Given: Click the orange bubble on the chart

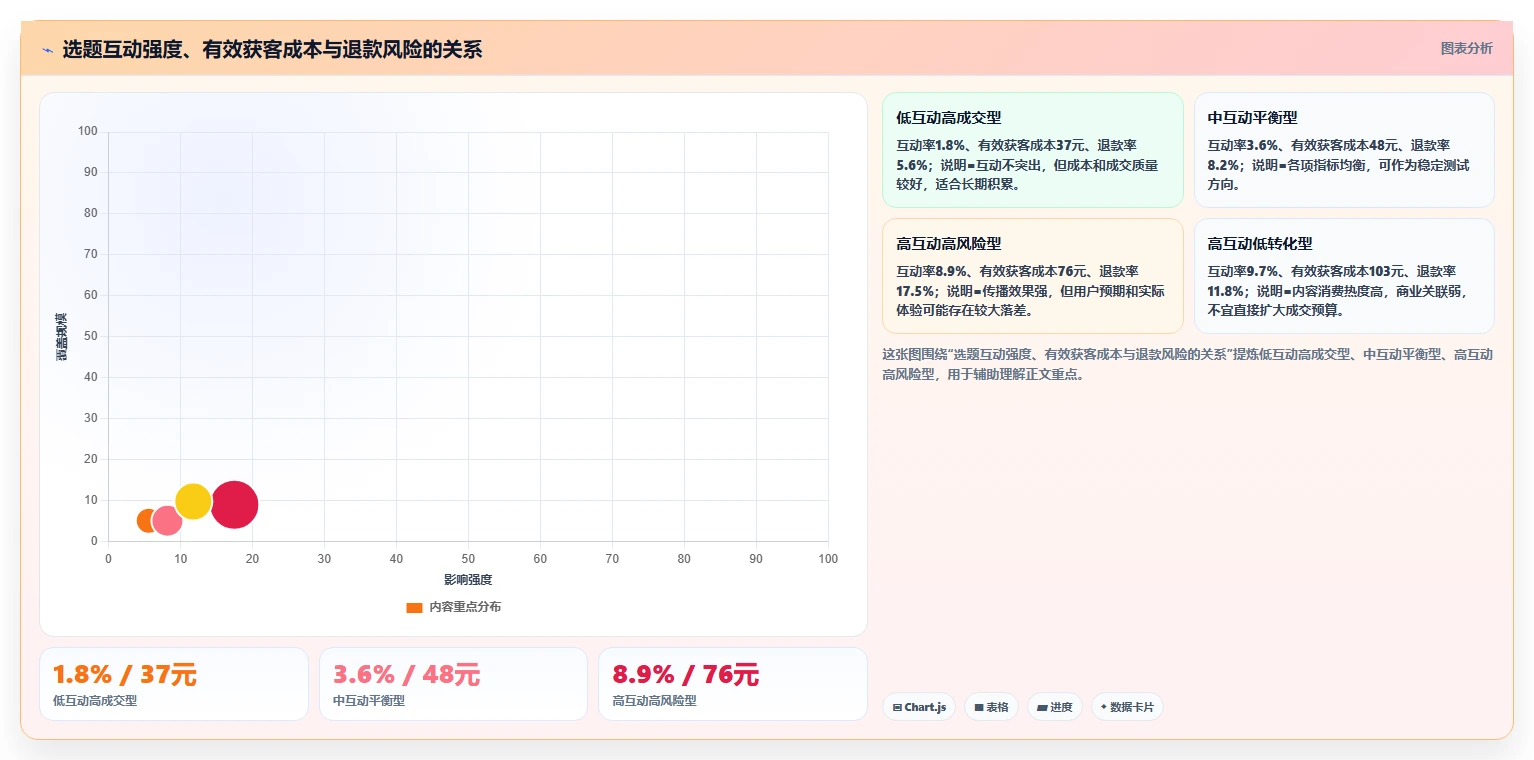Looking at the screenshot, I should click(x=148, y=521).
